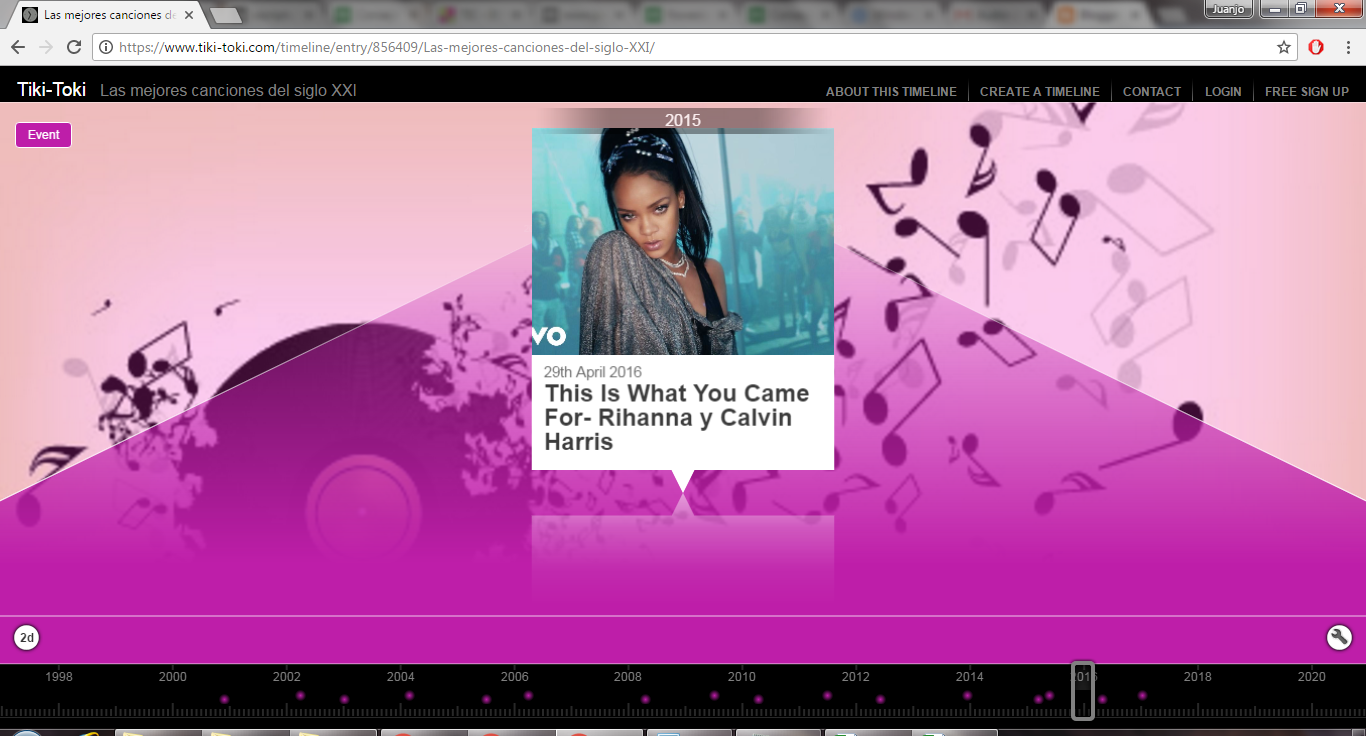Viewport: 1366px width, 736px height.
Task: Open ABOUT THIS TIMELINE
Action: coord(891,91)
